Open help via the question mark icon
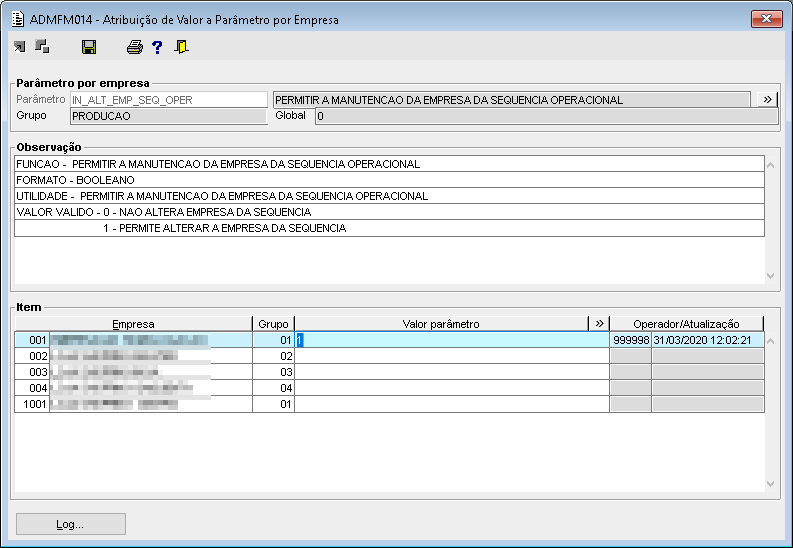This screenshot has height=548, width=793. pos(157,47)
